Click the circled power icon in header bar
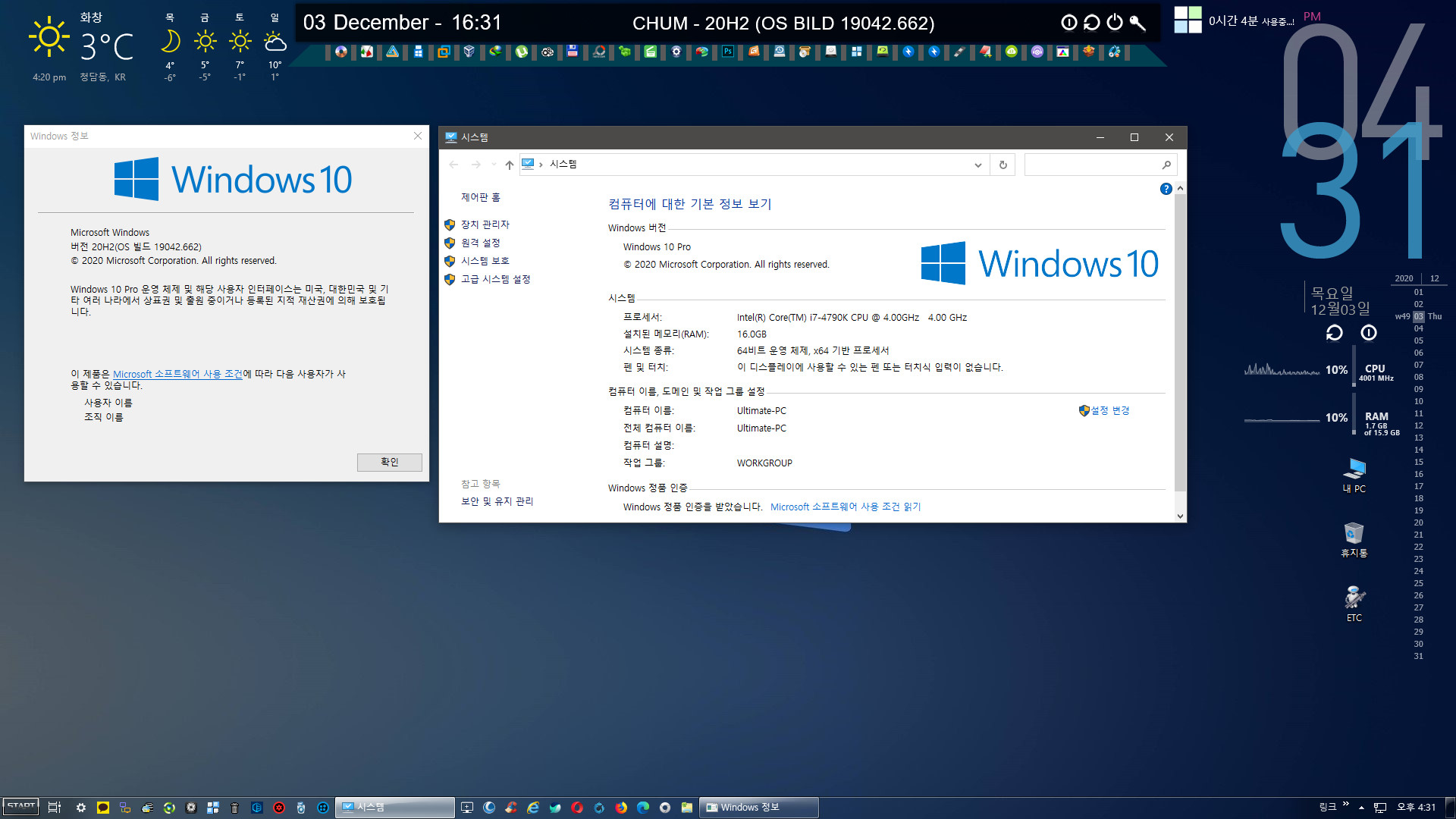Image resolution: width=1456 pixels, height=819 pixels. tap(1068, 23)
